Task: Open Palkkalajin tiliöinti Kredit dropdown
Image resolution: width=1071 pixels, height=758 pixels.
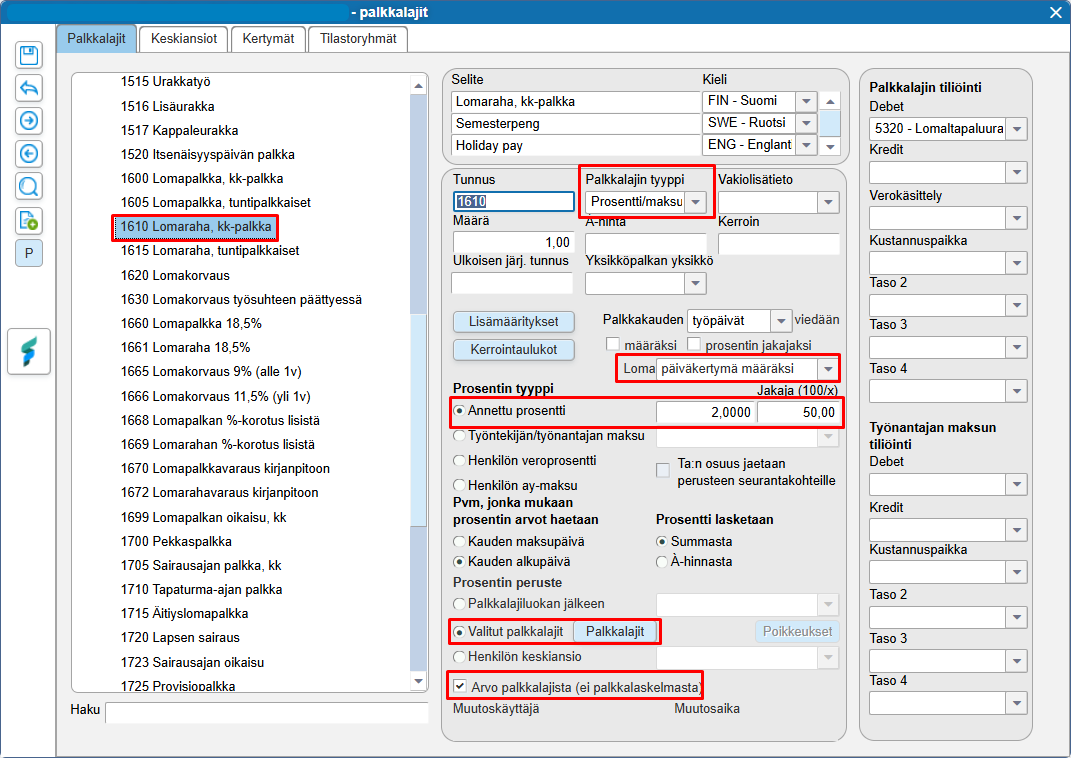Action: (x=1016, y=172)
